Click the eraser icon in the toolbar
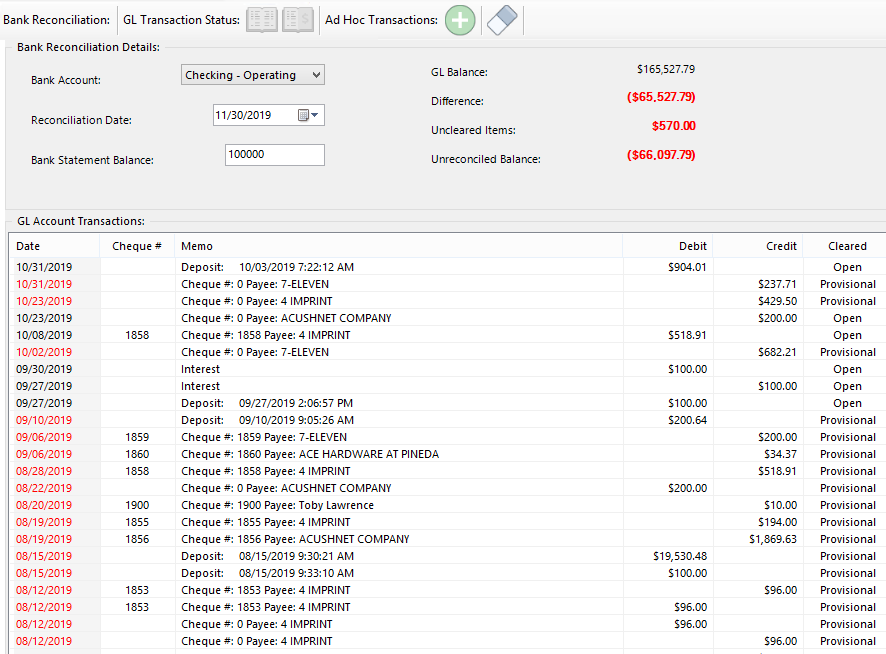886x654 pixels. pos(504,20)
